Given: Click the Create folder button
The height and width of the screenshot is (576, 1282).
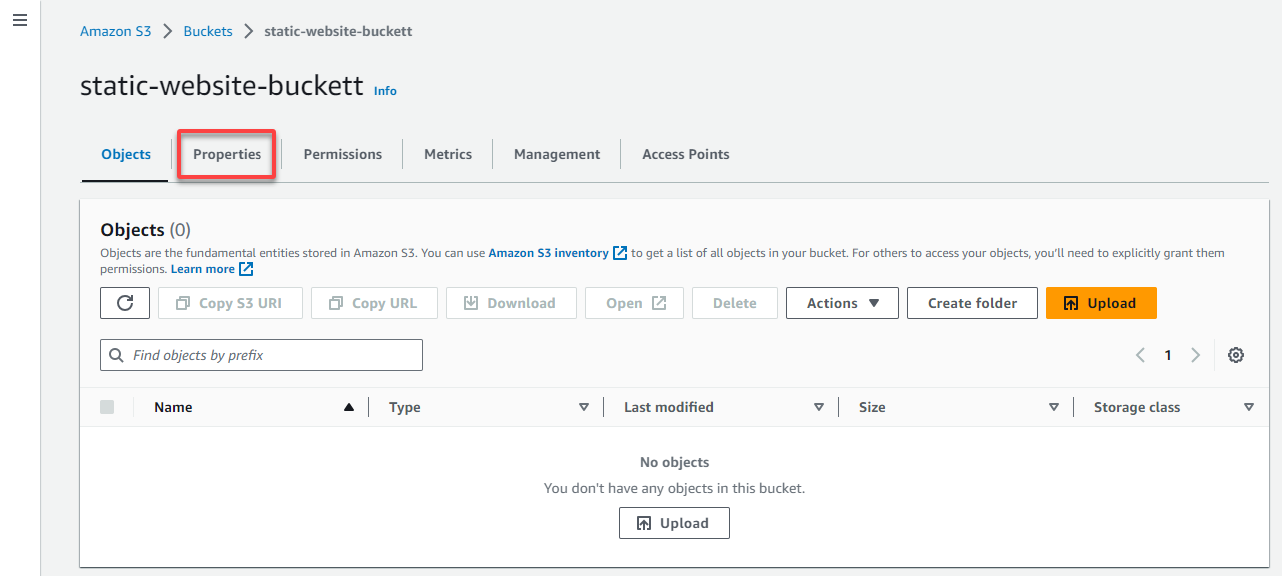Looking at the screenshot, I should [x=972, y=303].
